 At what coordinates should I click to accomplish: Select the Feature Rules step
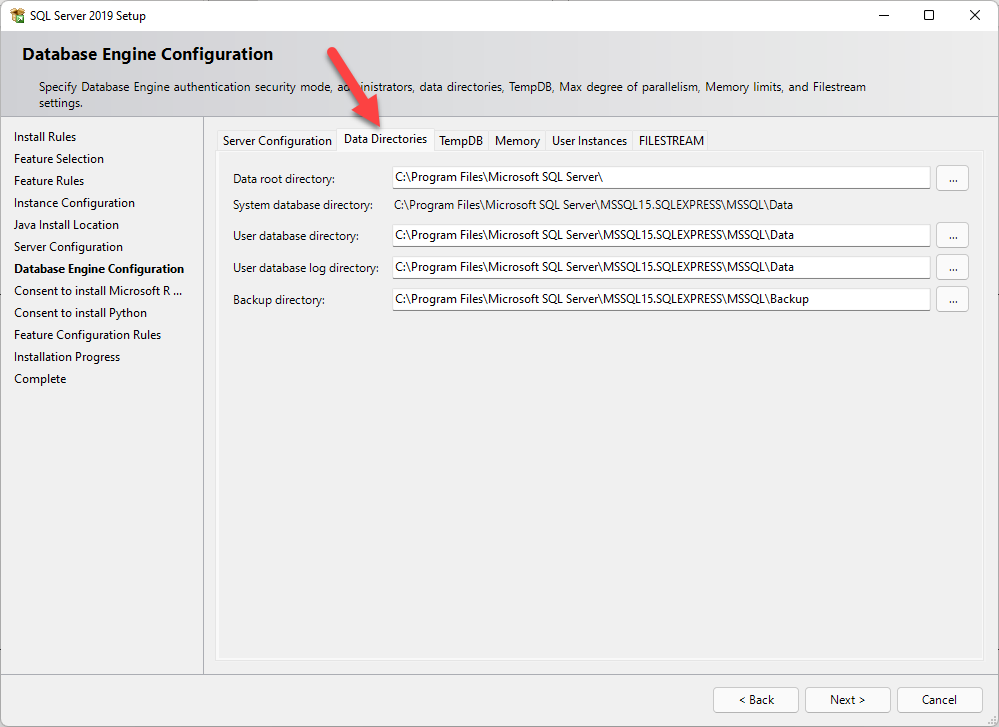pos(49,181)
